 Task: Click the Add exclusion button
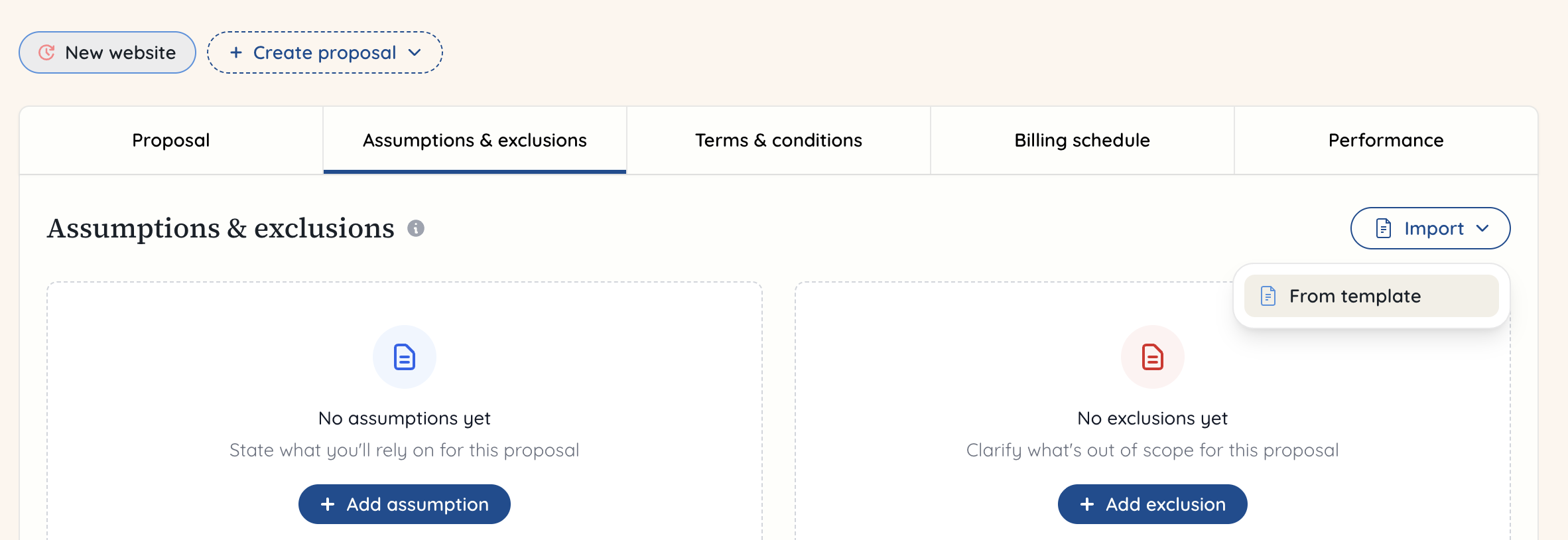point(1152,504)
